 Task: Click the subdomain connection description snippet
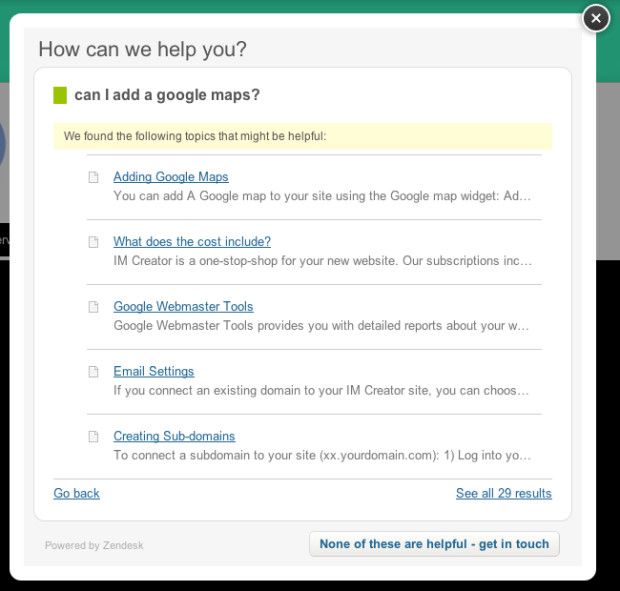coord(322,455)
